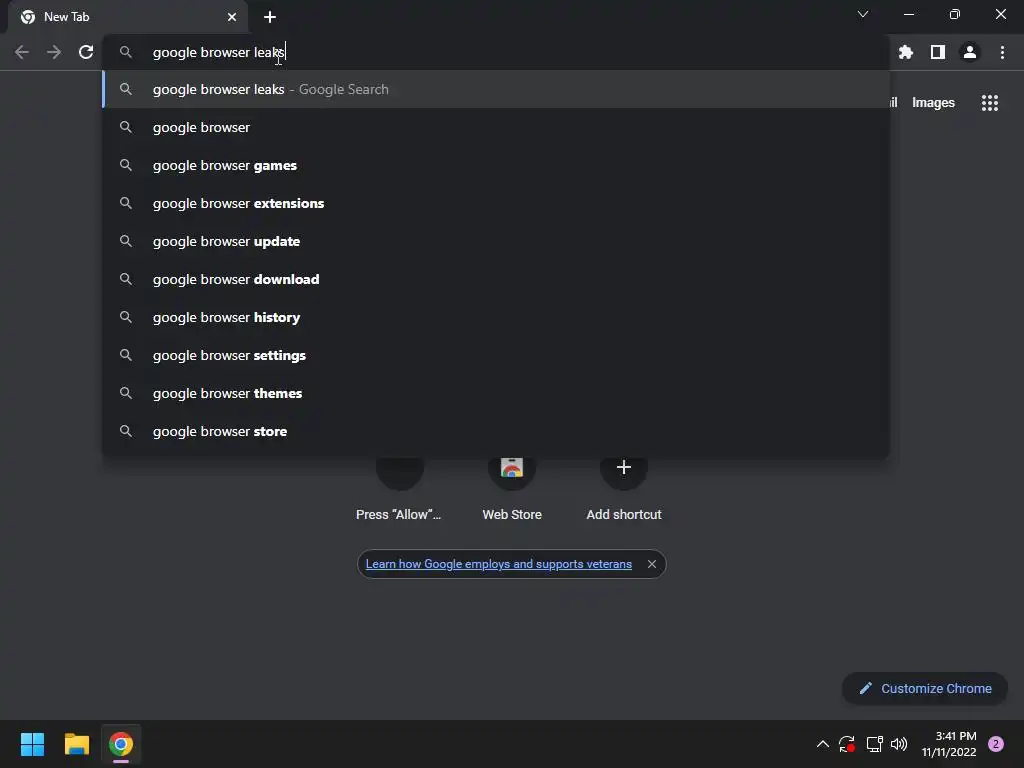Open the Google apps grid icon
Image resolution: width=1024 pixels, height=768 pixels.
(989, 103)
